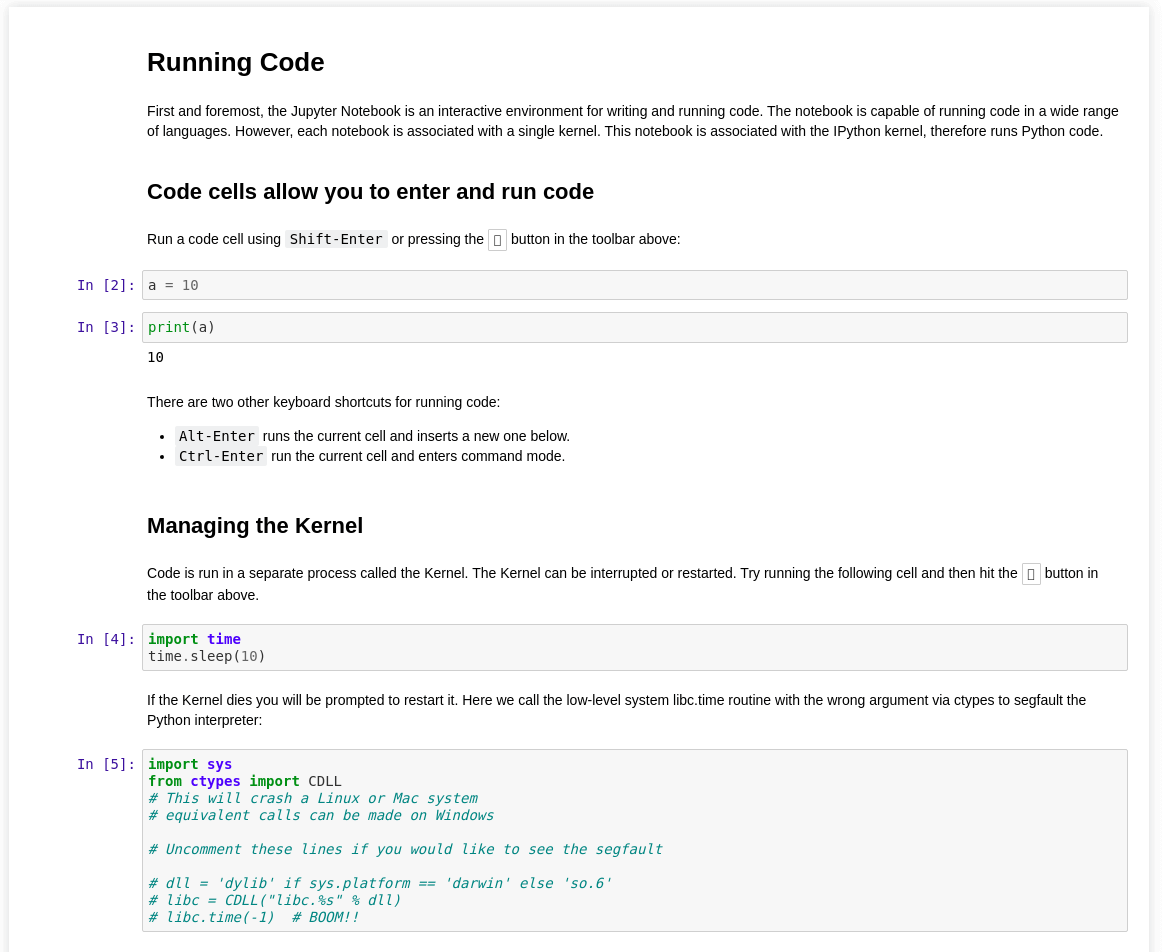Click the '# This will crash a Linux or Mac system' comment
Image resolution: width=1164 pixels, height=952 pixels.
click(x=313, y=798)
